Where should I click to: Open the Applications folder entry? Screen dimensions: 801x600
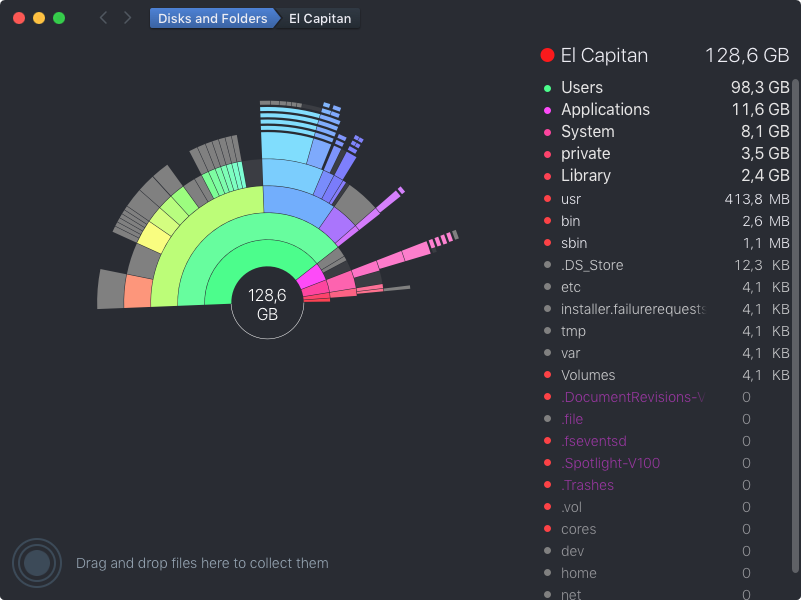(605, 110)
